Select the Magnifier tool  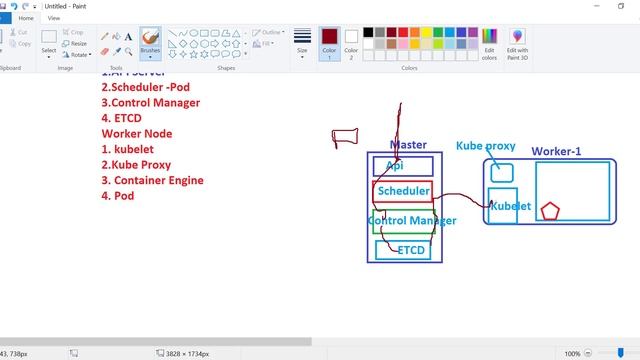coord(129,52)
